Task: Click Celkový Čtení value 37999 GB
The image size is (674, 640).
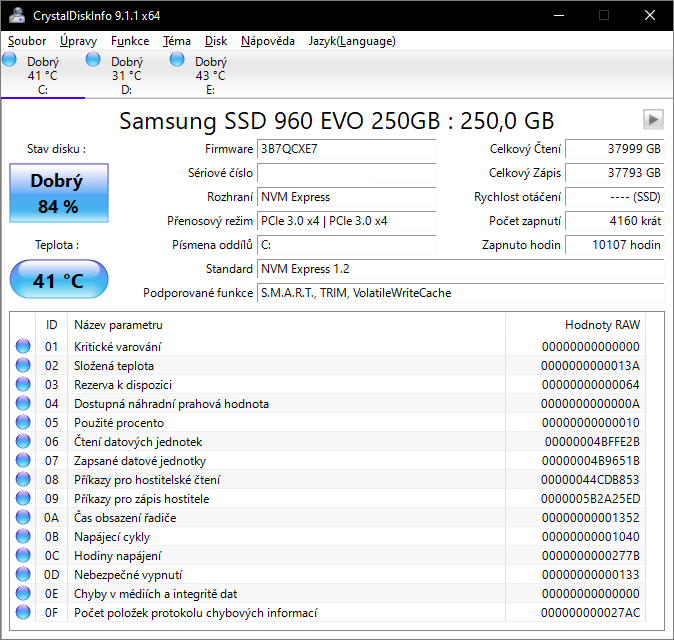Action: coord(615,149)
